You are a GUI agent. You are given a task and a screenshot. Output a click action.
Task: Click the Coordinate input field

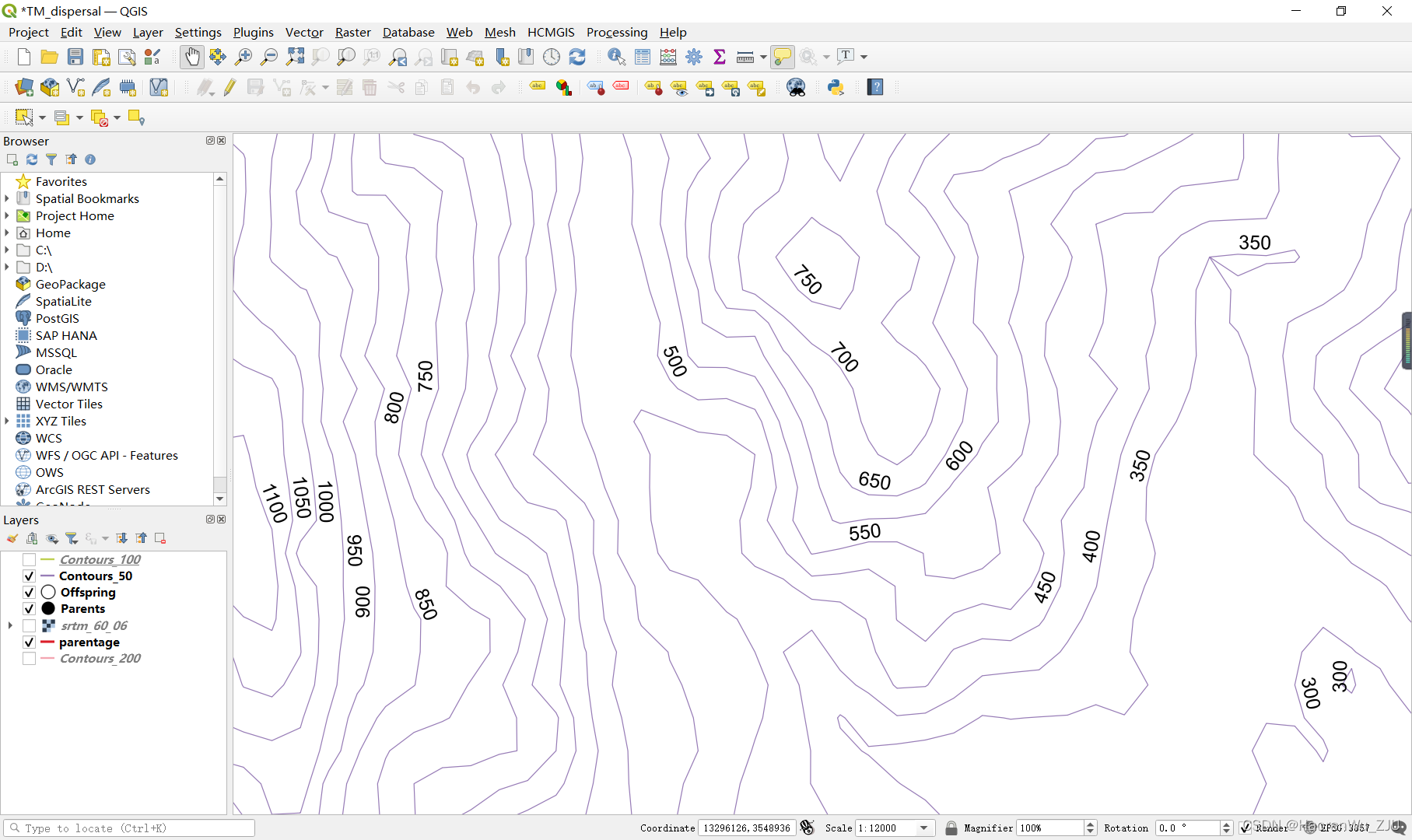pos(747,828)
